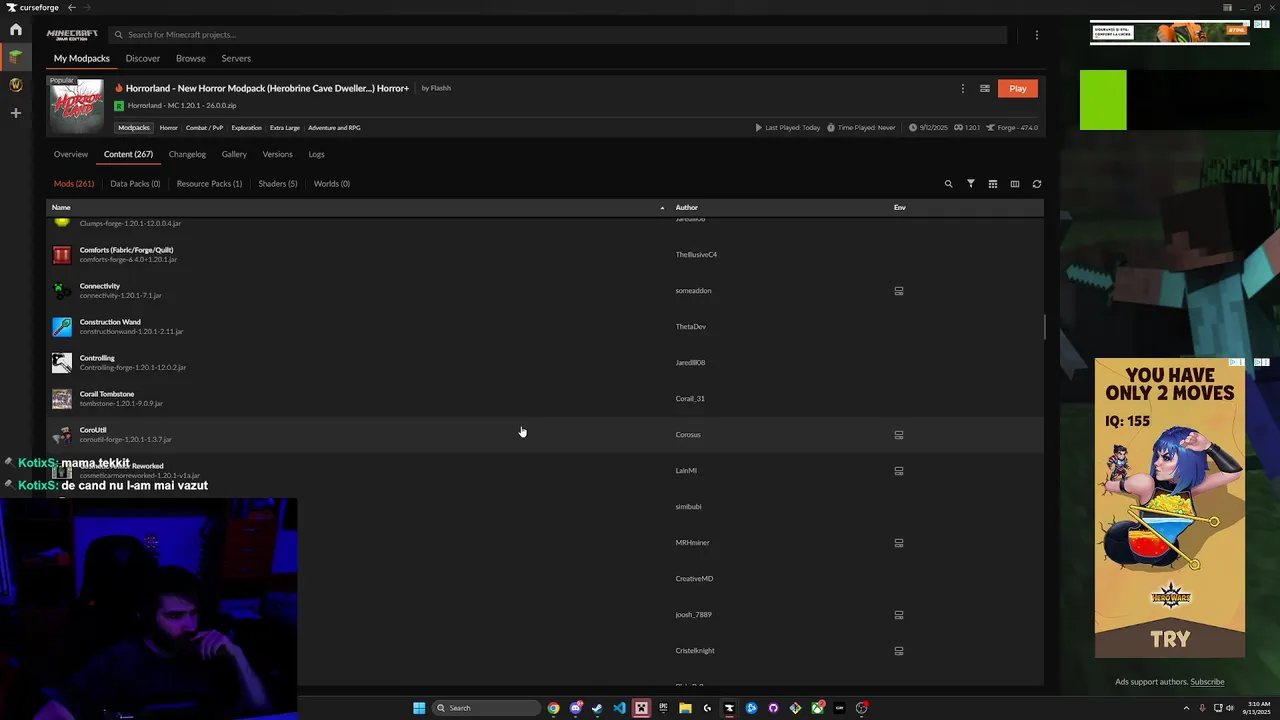Click the Horror category tag

(x=169, y=128)
